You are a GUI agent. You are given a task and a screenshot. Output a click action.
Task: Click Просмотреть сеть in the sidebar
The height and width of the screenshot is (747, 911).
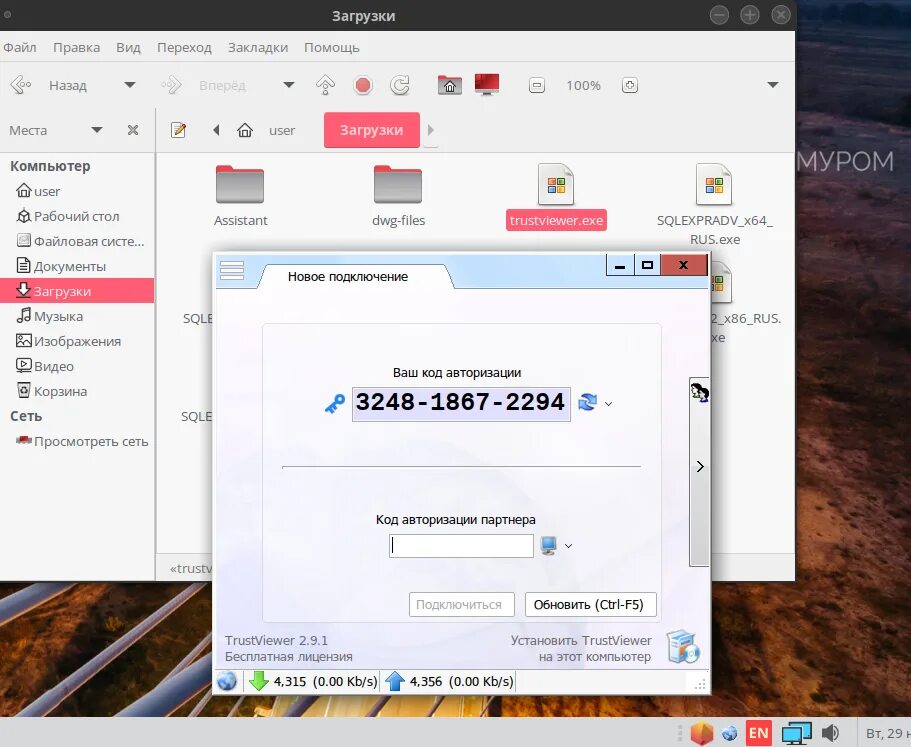coord(77,441)
